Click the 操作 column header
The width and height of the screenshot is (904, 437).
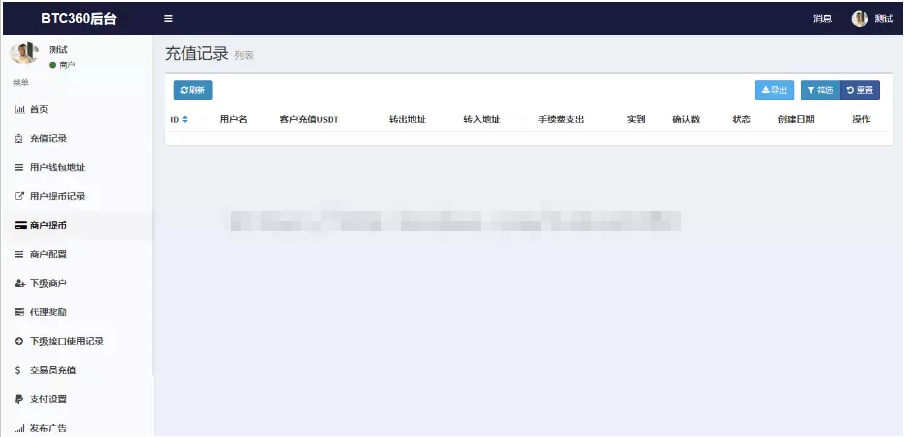point(861,120)
